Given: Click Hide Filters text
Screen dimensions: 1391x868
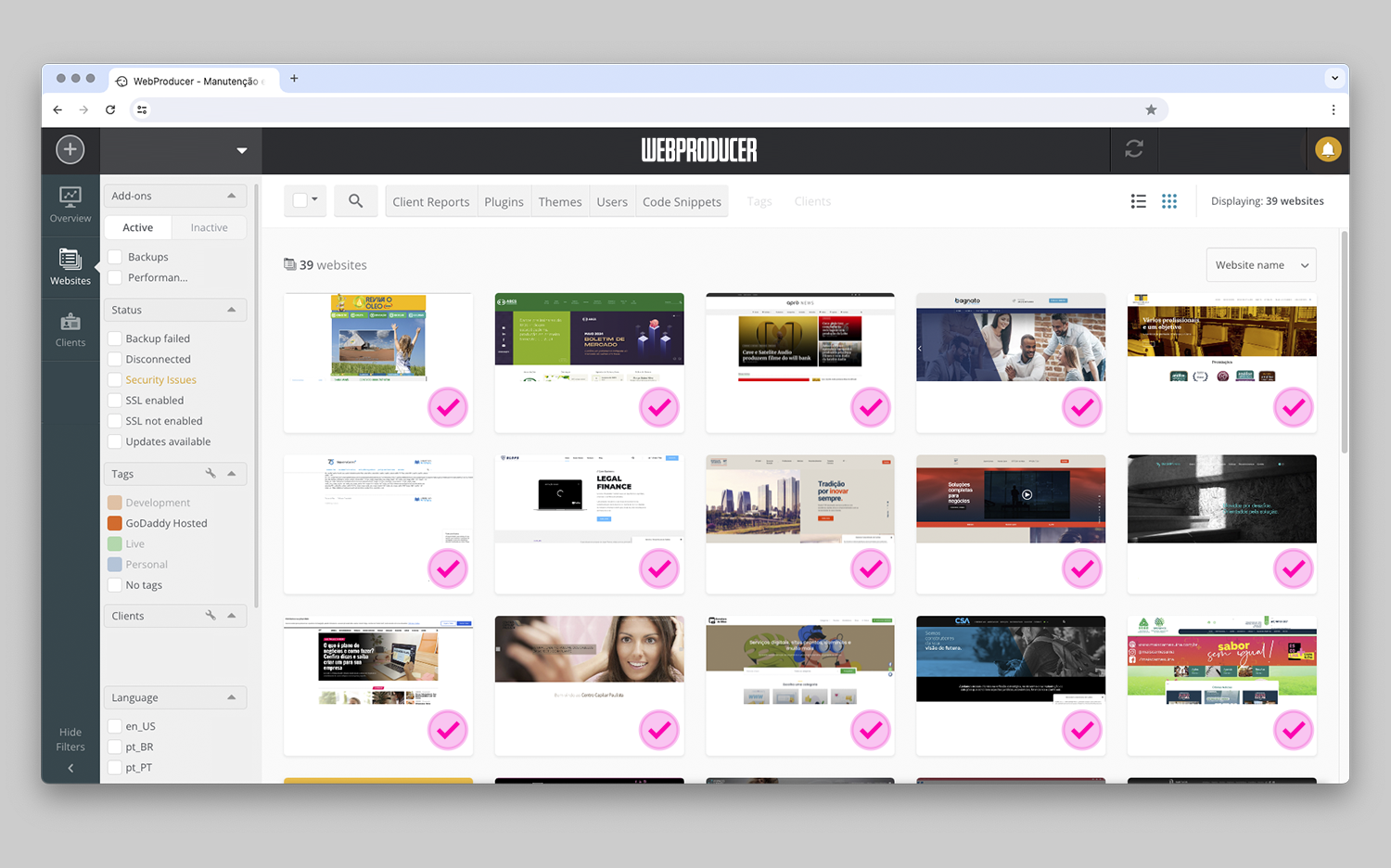Looking at the screenshot, I should pyautogui.click(x=70, y=739).
